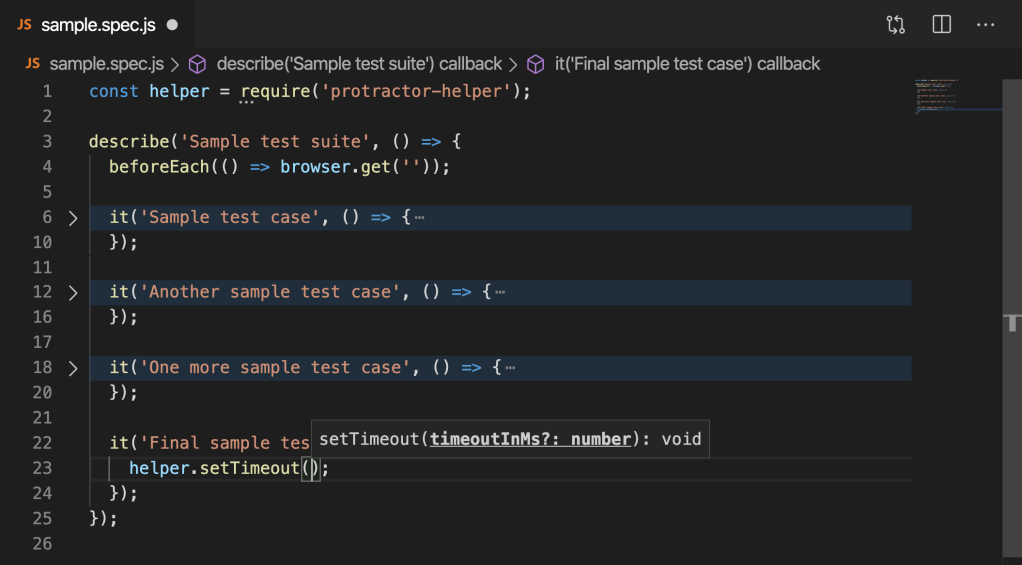Click the timeoutInMs parameter hint tooltip
1022x565 pixels.
pos(510,439)
